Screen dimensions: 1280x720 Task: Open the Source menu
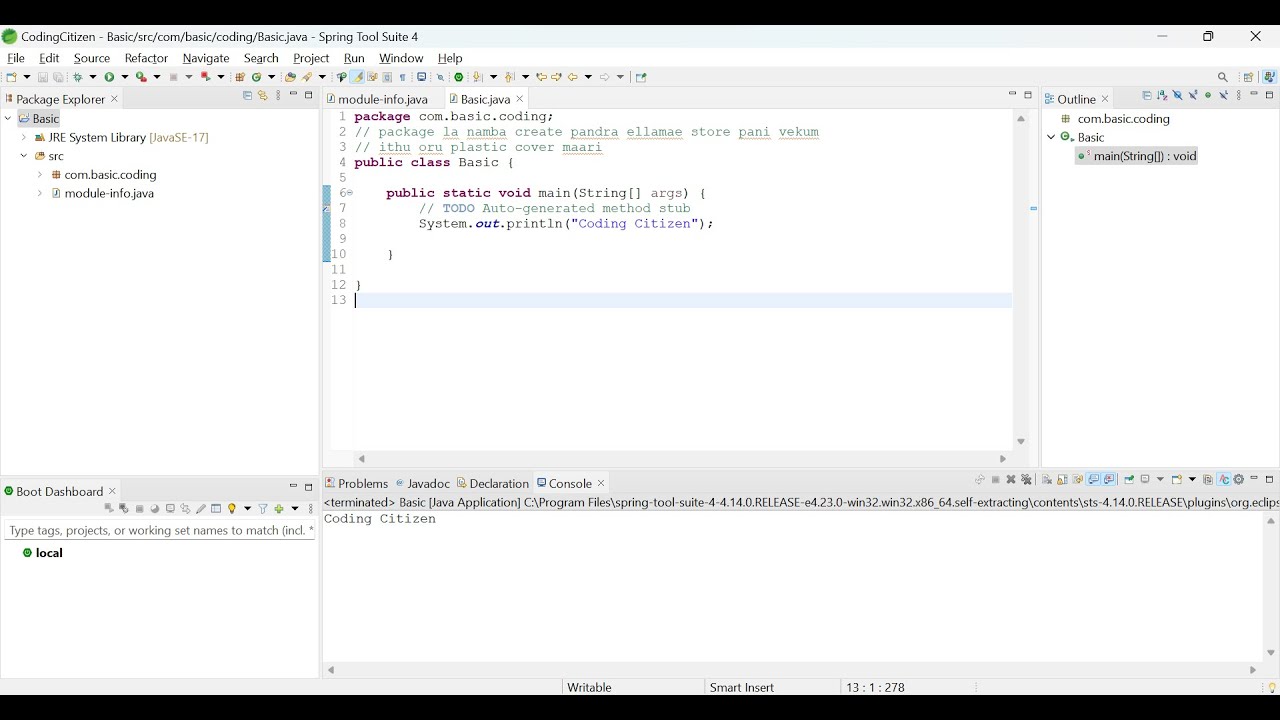click(x=92, y=58)
